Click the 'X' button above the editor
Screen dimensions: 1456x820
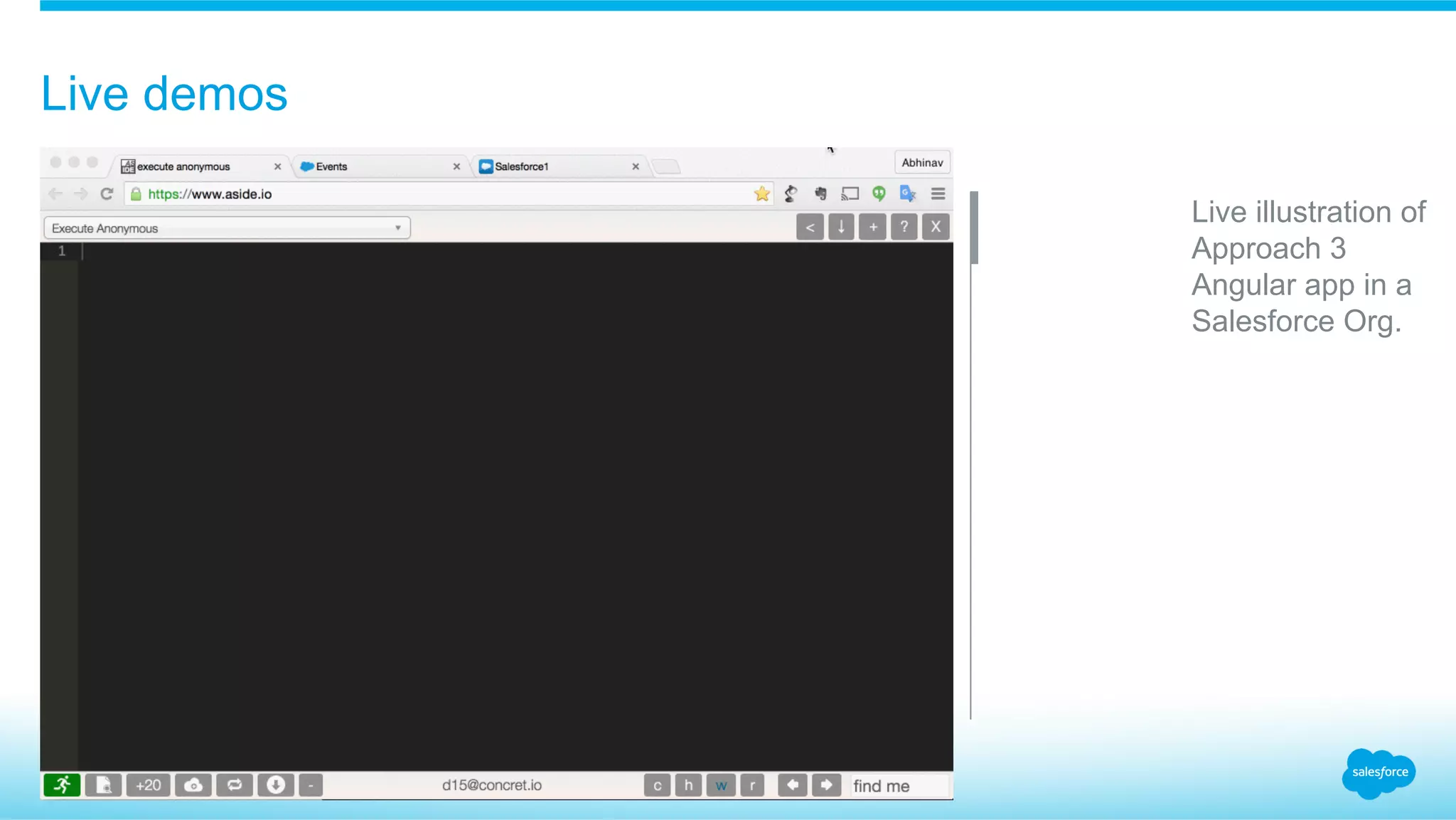pyautogui.click(x=936, y=227)
